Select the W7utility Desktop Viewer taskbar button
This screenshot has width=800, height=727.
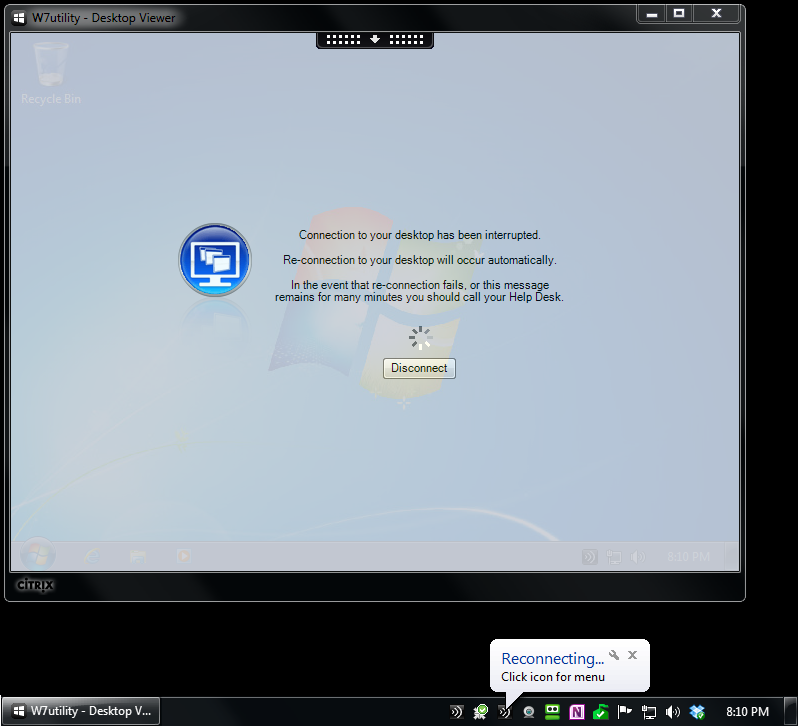(80, 712)
